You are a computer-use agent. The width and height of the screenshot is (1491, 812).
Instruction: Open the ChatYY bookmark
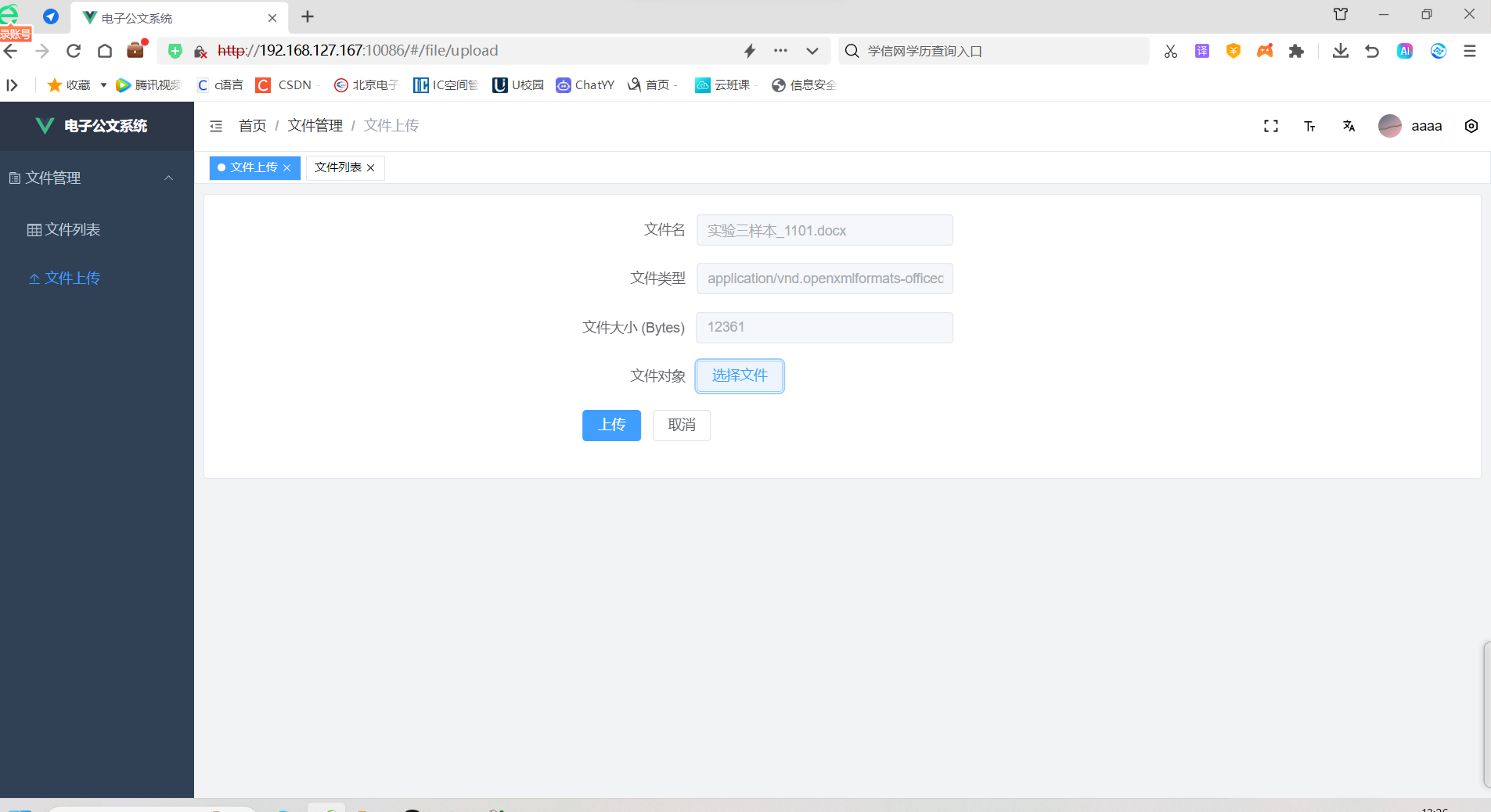click(585, 85)
